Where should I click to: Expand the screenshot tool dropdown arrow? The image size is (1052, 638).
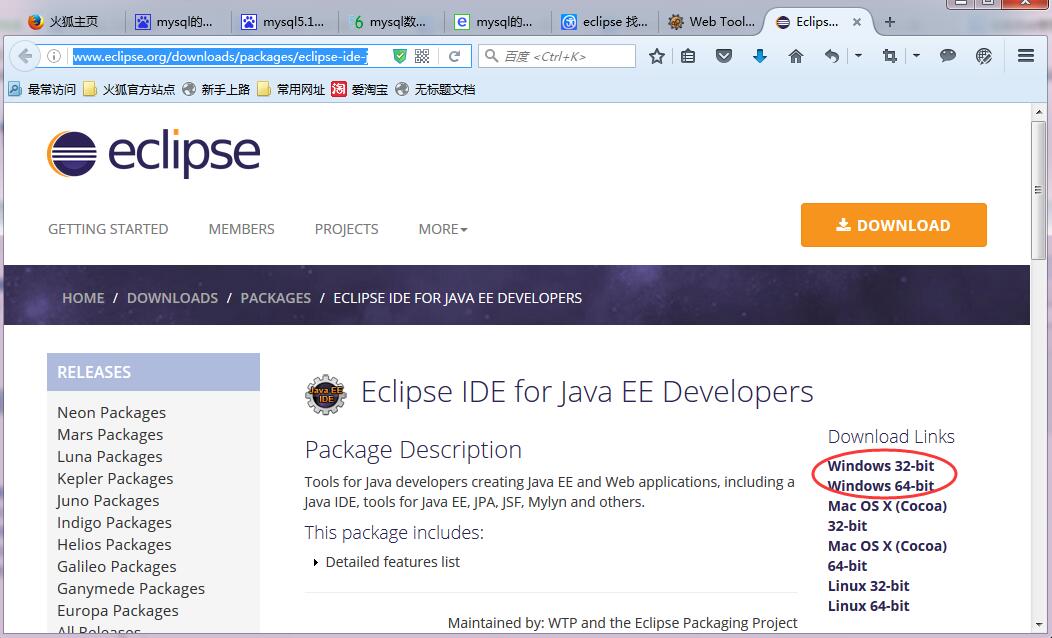pos(916,56)
